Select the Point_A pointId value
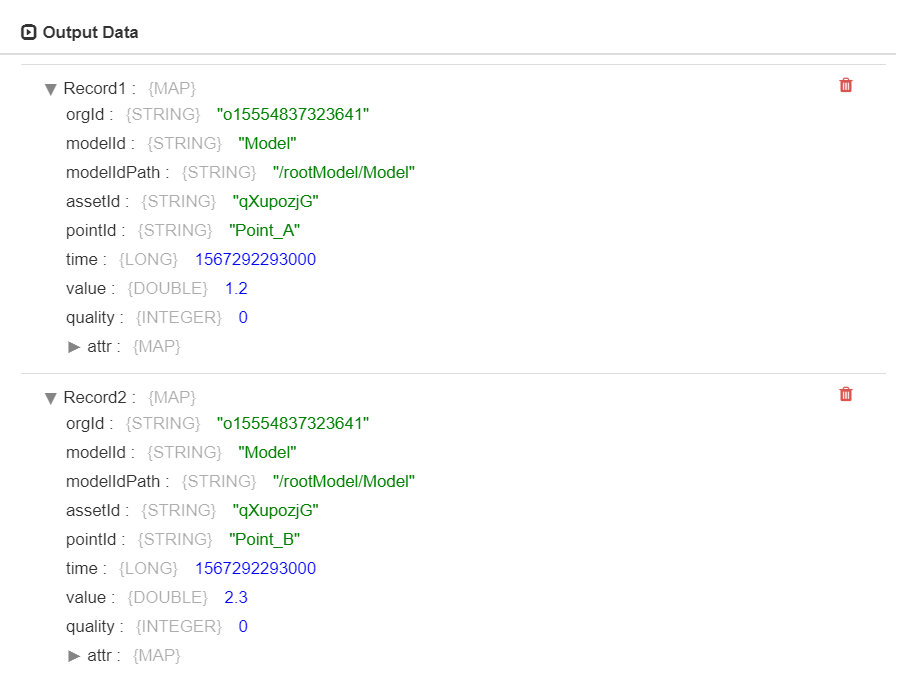This screenshot has width=907, height=676. (x=264, y=230)
